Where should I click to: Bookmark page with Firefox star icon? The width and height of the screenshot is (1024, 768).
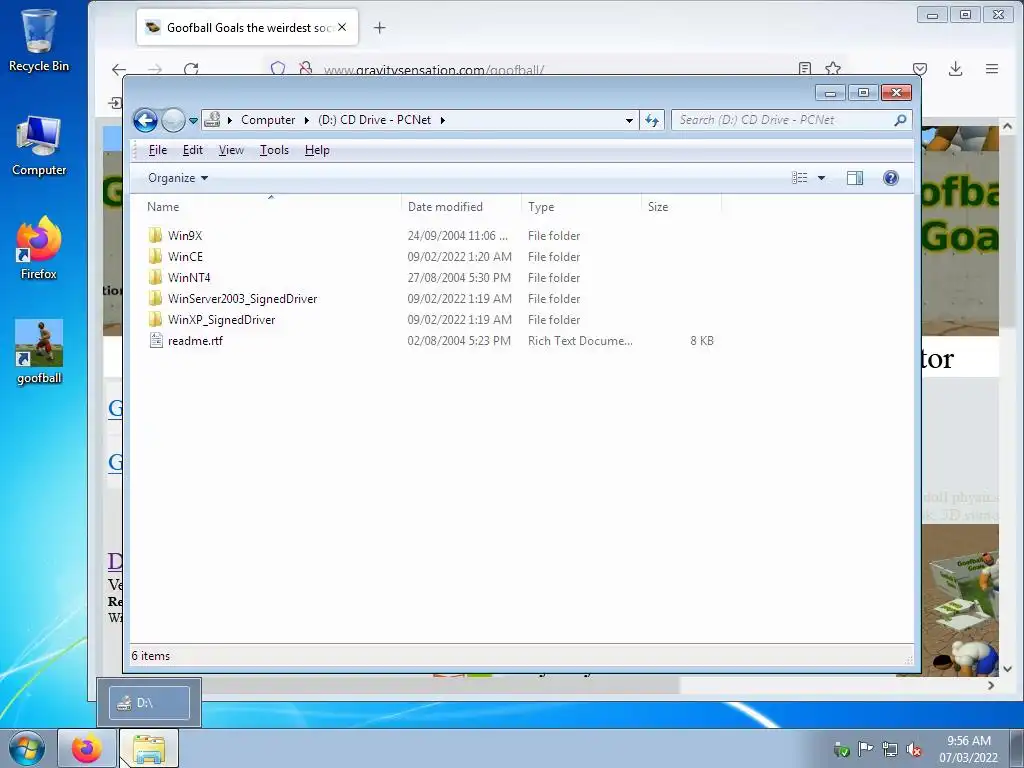(833, 69)
